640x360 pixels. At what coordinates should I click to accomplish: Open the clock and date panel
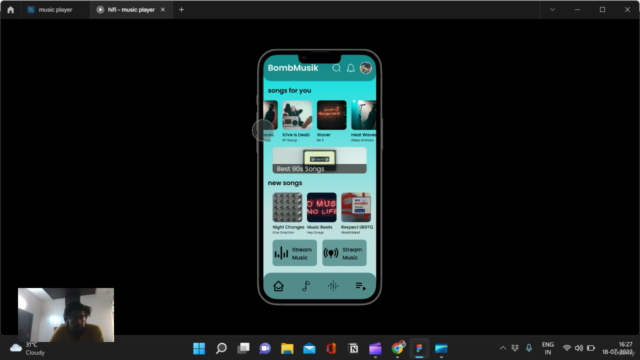[618, 348]
